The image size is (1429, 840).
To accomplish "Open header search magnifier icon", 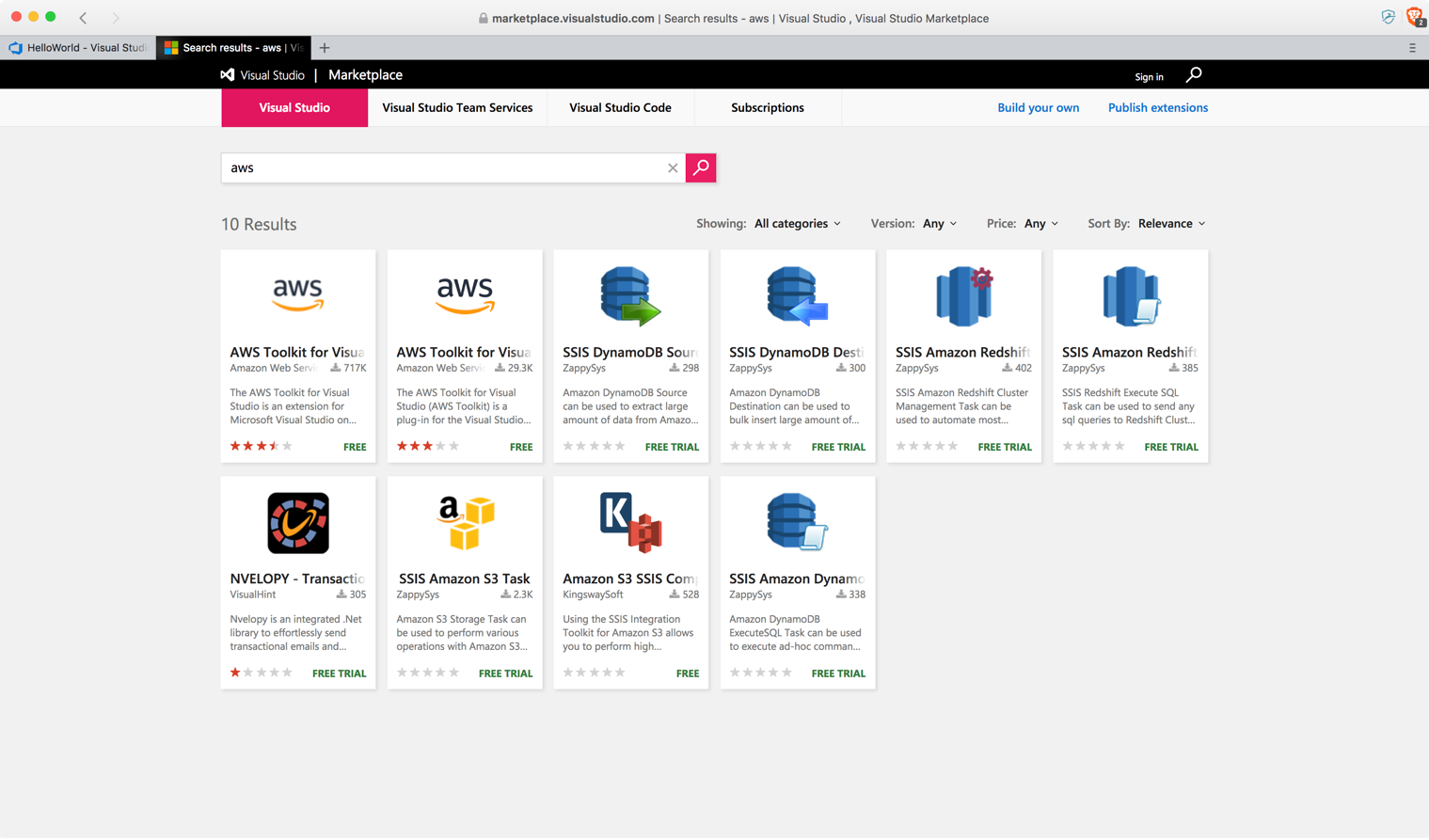I will 1194,74.
